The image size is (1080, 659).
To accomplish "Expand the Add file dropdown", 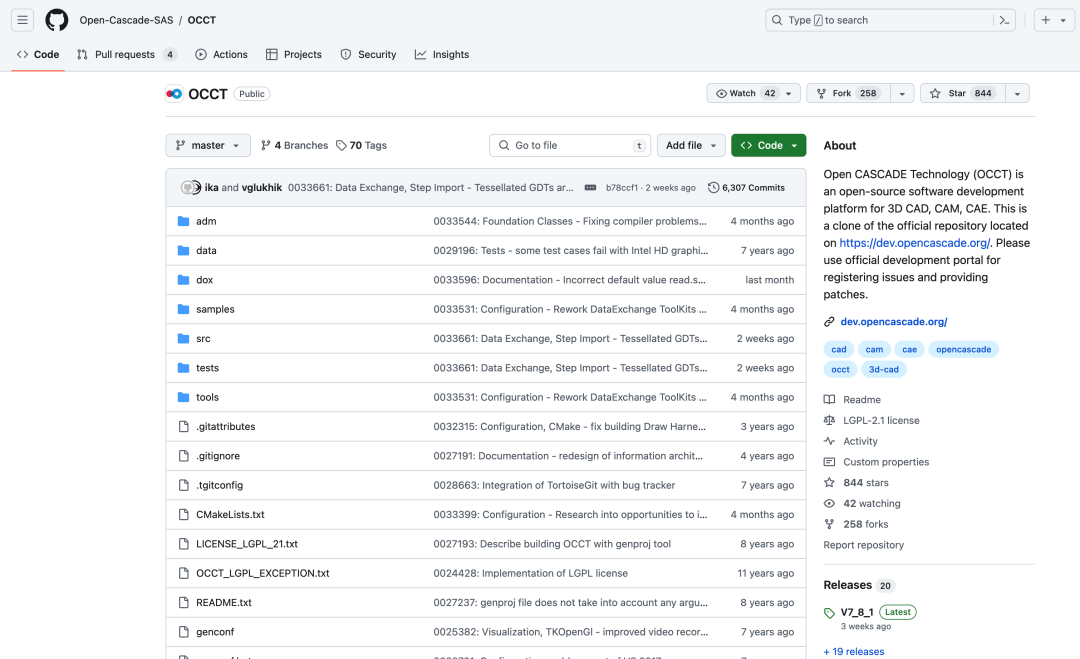I will tap(691, 145).
